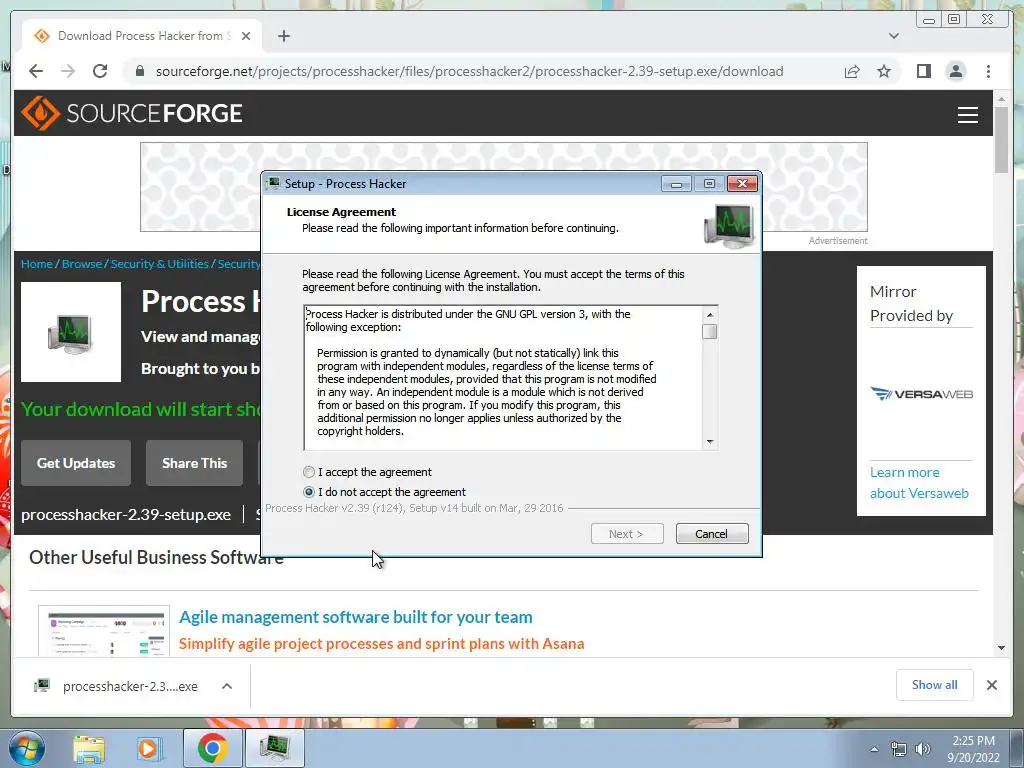This screenshot has height=768, width=1024.
Task: Click the processhacker-2.39-setup.exe filename text
Action: coord(126,515)
